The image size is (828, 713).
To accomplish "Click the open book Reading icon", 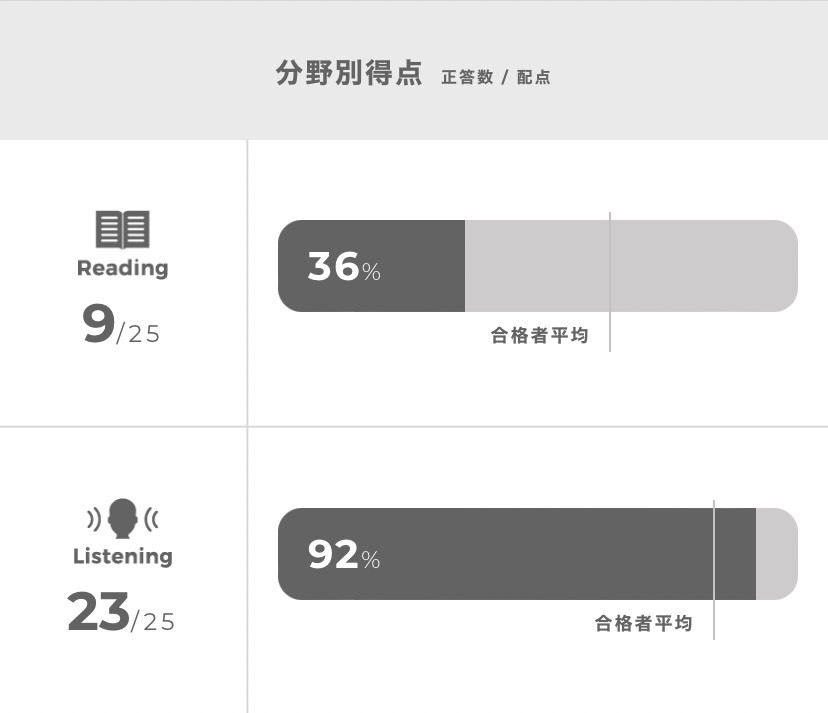I will [123, 229].
